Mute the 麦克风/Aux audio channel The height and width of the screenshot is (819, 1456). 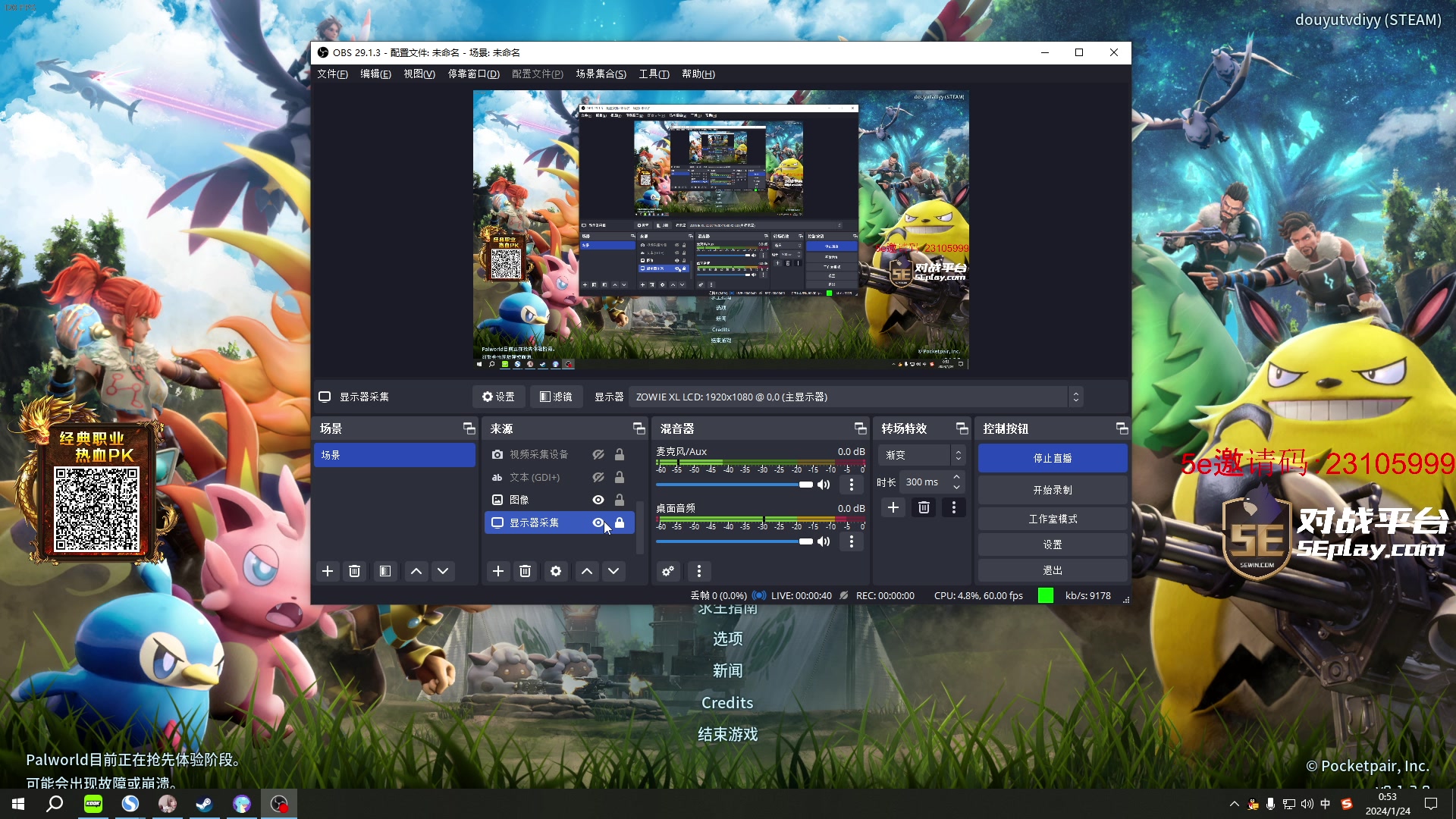click(824, 485)
